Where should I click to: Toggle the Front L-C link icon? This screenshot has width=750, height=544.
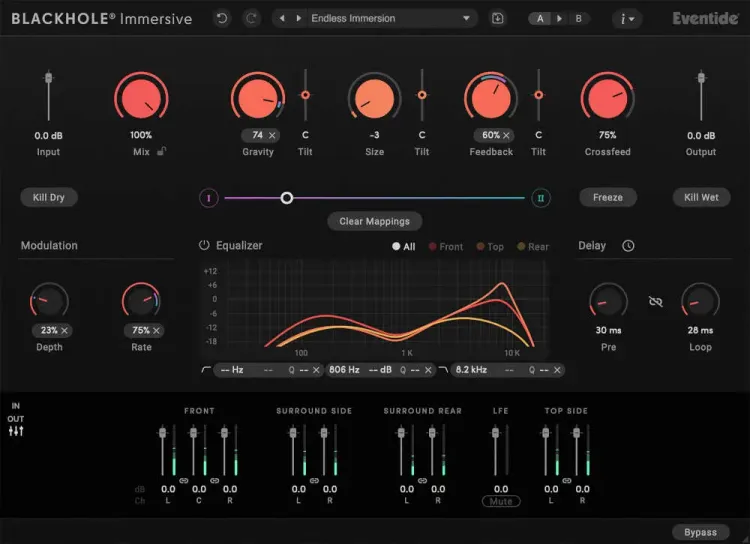[x=184, y=480]
